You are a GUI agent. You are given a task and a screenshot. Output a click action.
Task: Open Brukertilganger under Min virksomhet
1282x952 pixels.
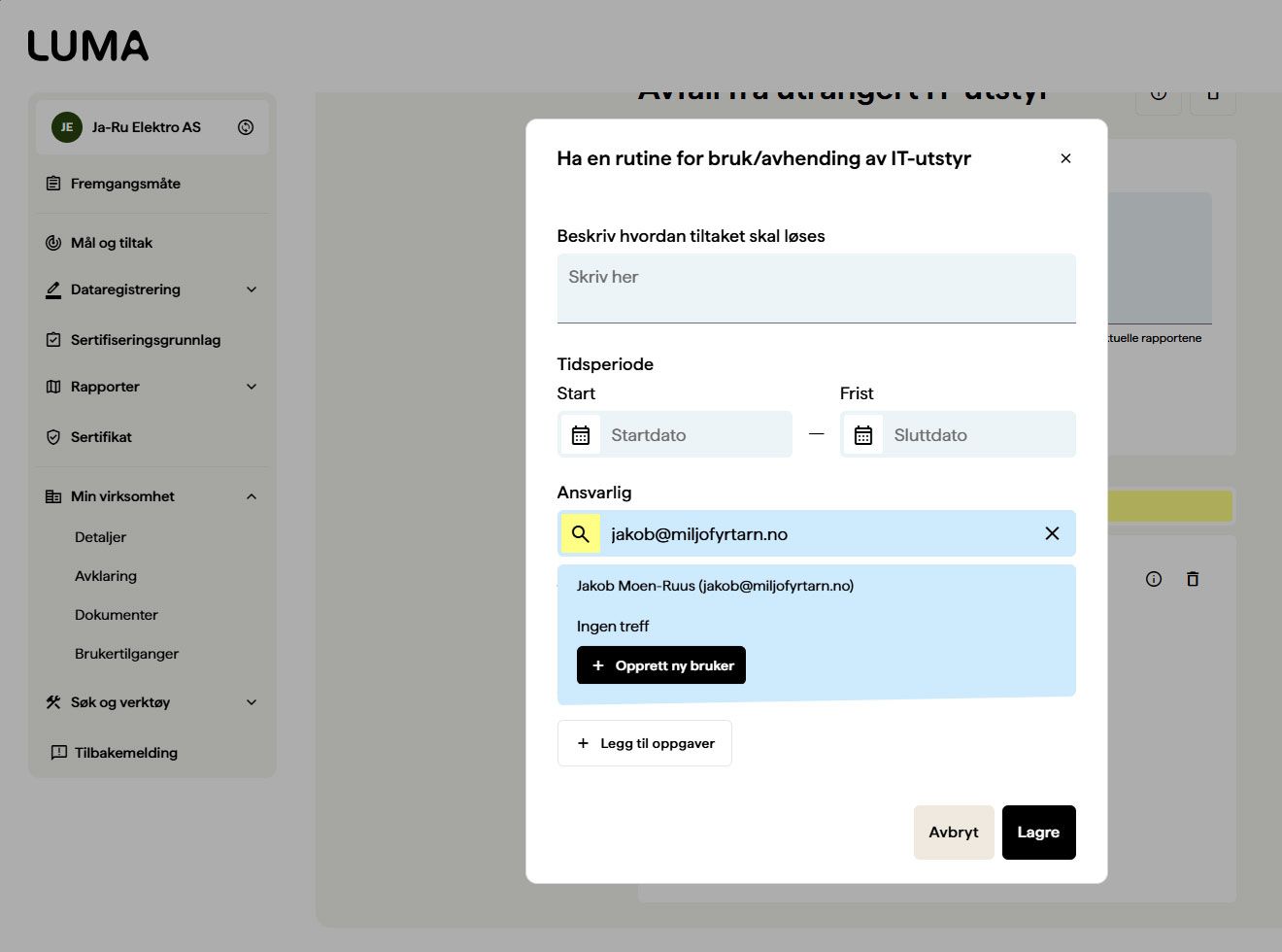(x=126, y=654)
